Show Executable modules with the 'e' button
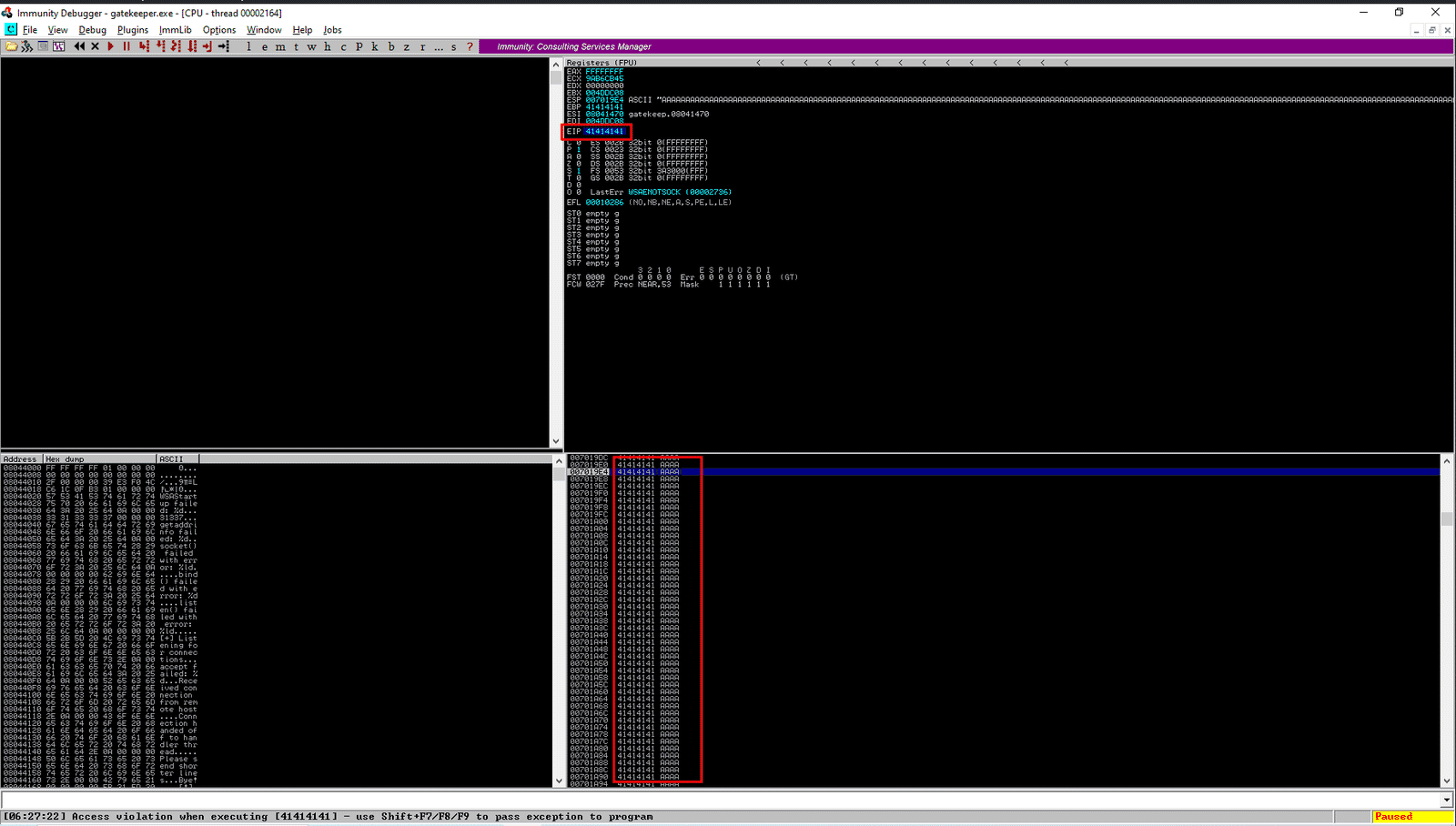Screen dimensions: 1456x826 tap(265, 46)
